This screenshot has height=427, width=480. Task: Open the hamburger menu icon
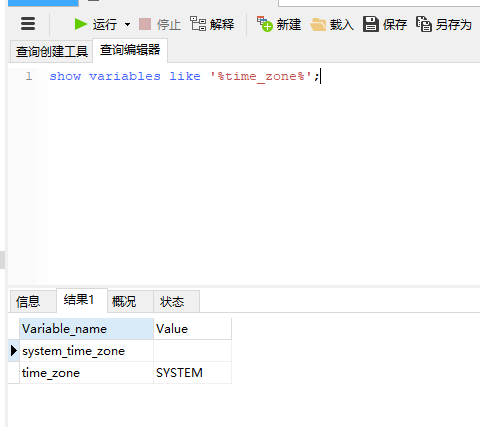click(x=28, y=24)
